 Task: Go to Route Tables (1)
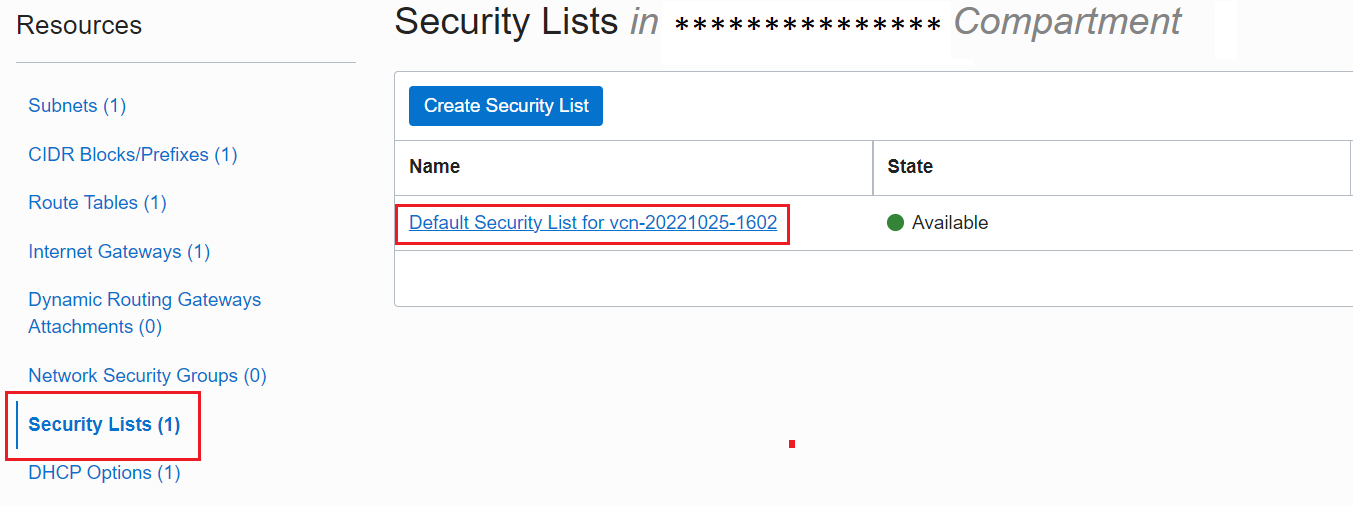tap(97, 203)
